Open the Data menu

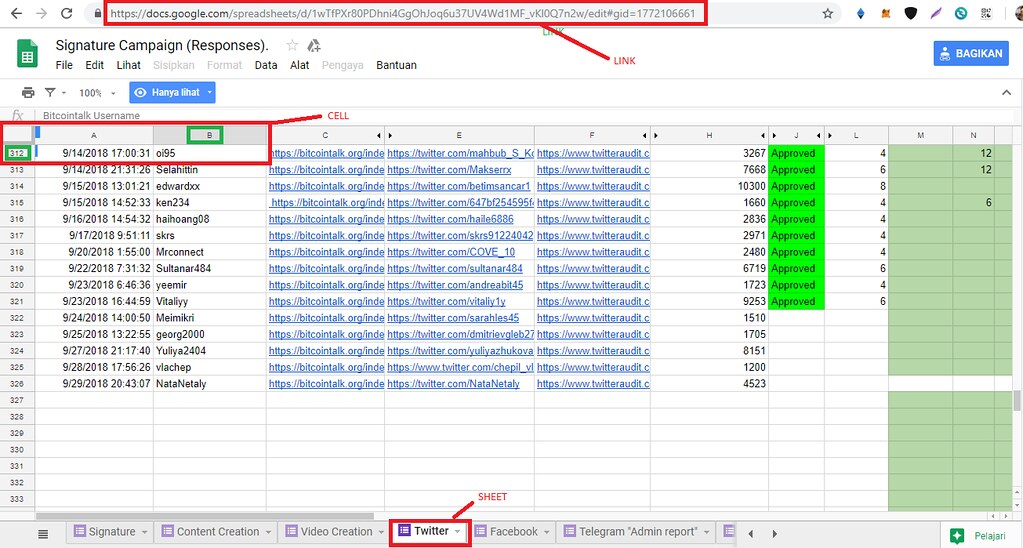click(266, 65)
